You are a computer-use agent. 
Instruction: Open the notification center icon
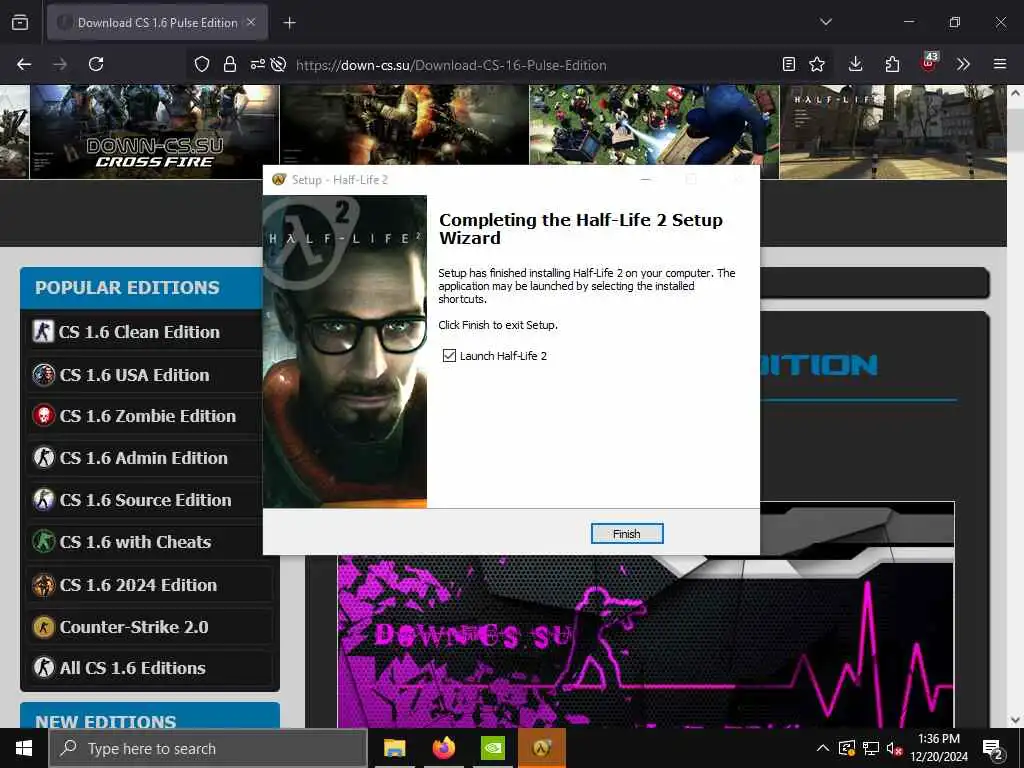[x=993, y=749]
